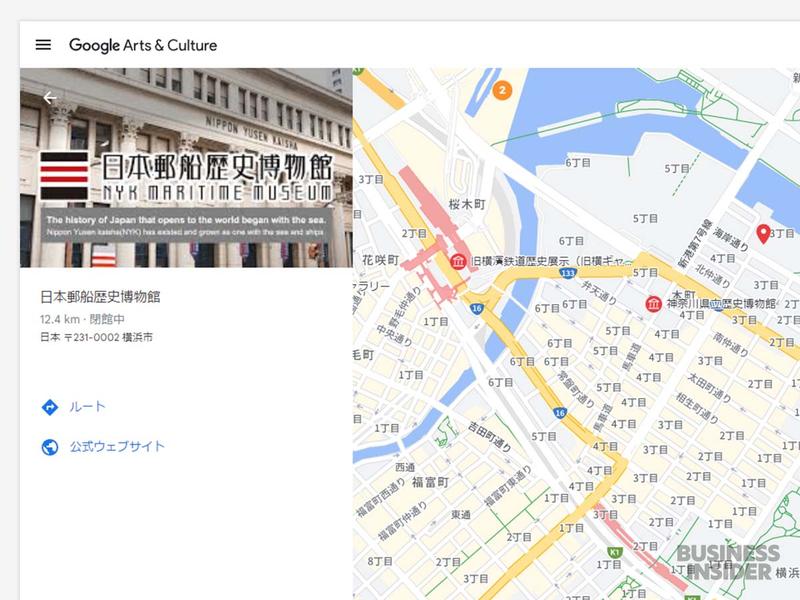Select the red location pin on map
The height and width of the screenshot is (600, 800).
763,234
